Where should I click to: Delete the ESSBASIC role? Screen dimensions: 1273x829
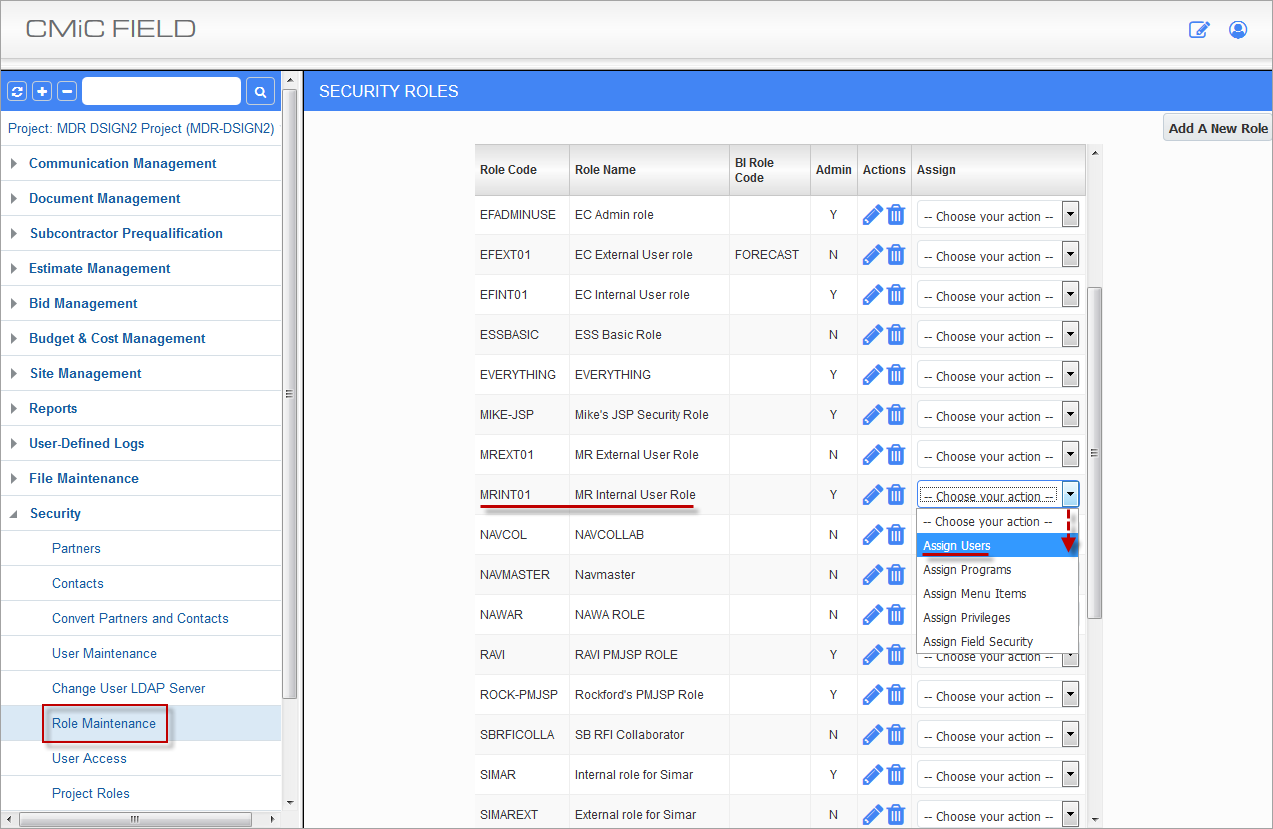896,335
